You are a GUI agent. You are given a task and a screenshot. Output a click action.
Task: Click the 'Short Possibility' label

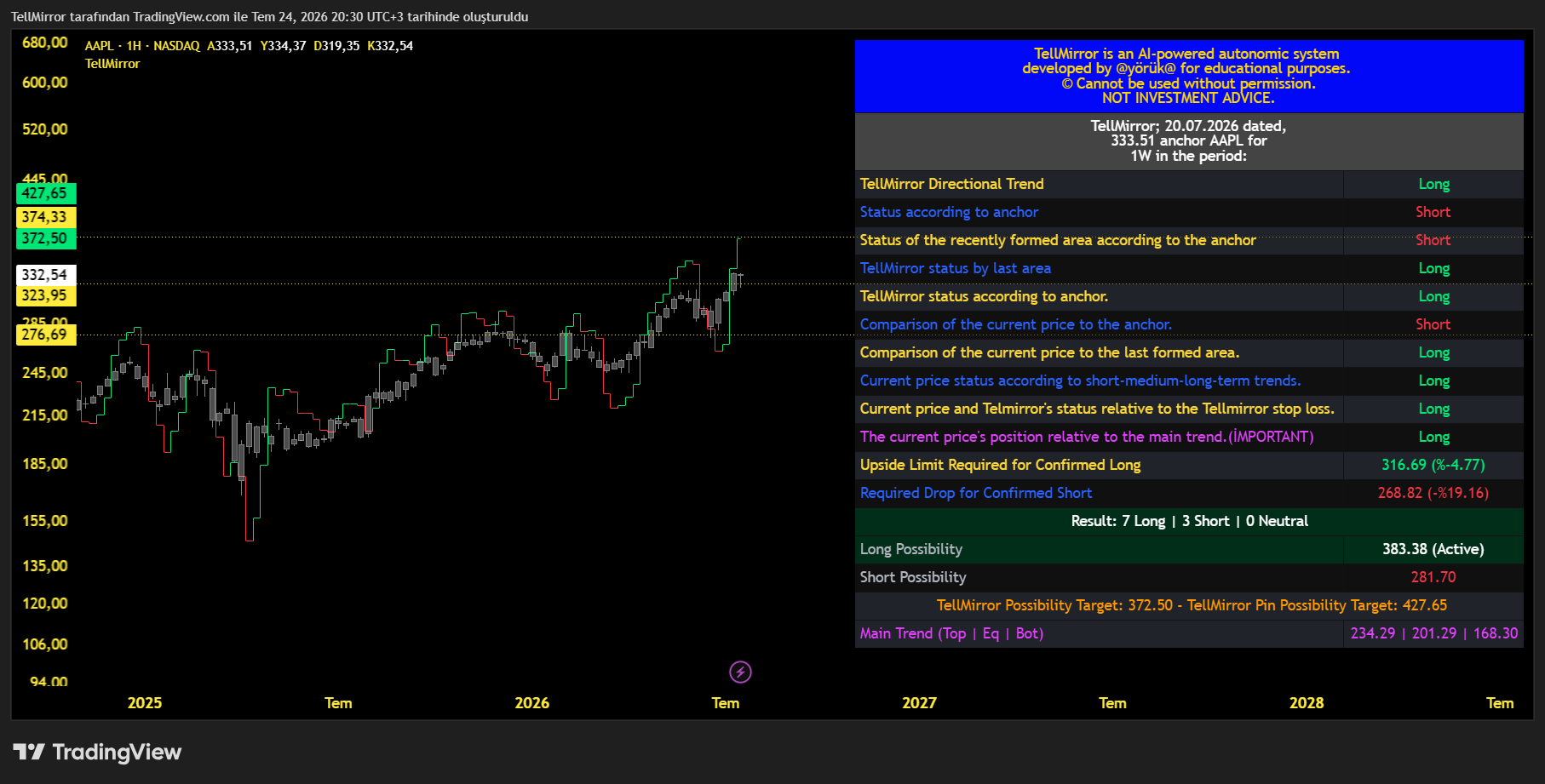point(913,577)
